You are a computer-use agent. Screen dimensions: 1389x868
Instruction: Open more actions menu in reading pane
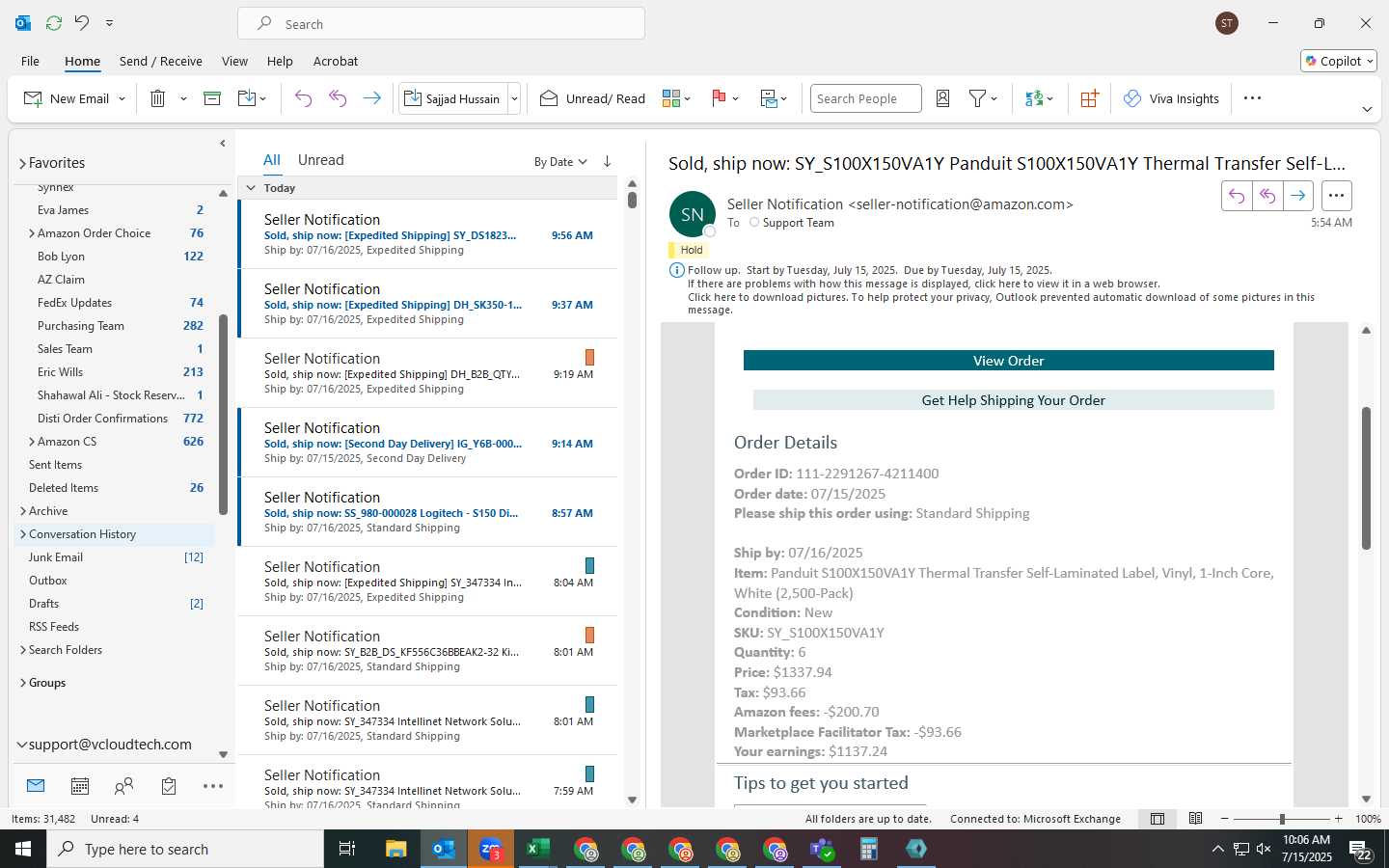point(1336,196)
